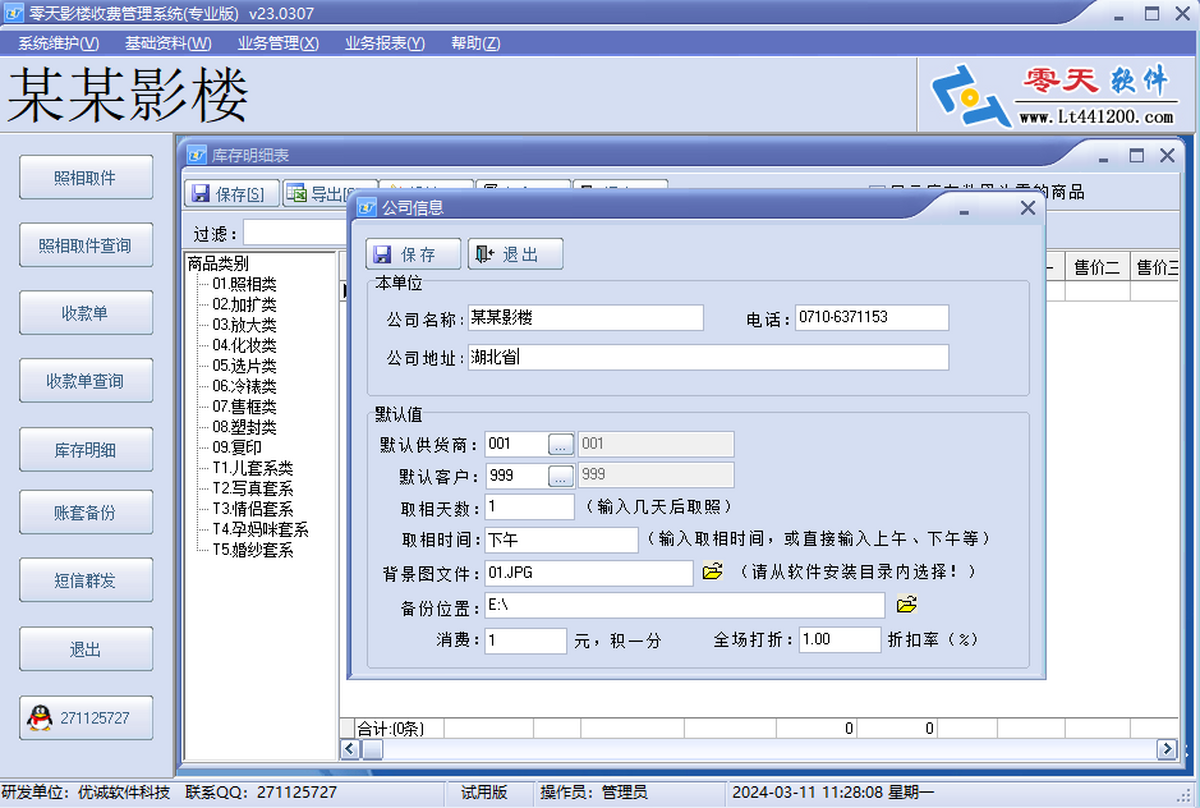Screen dimensions: 1200x808
Task: Click 账套备份 sidebar button
Action: 86,513
